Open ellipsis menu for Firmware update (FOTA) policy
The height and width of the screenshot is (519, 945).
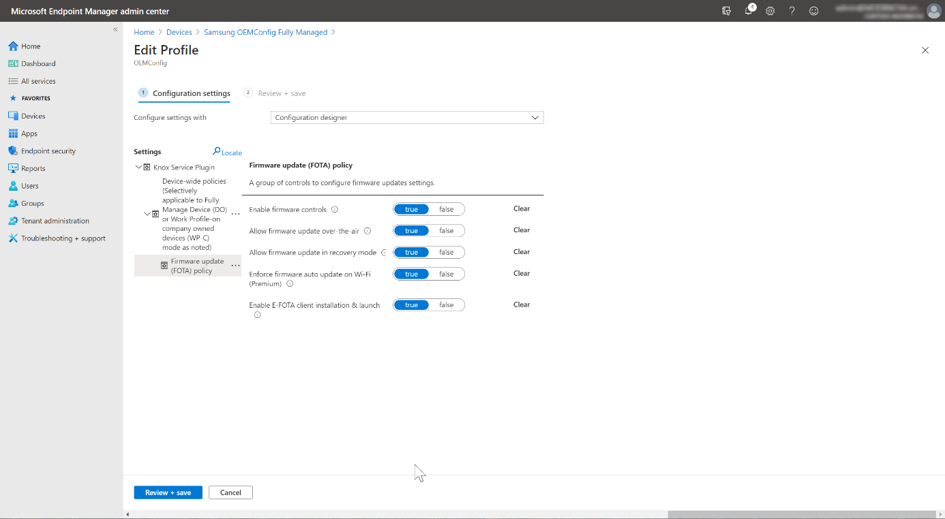click(x=235, y=266)
